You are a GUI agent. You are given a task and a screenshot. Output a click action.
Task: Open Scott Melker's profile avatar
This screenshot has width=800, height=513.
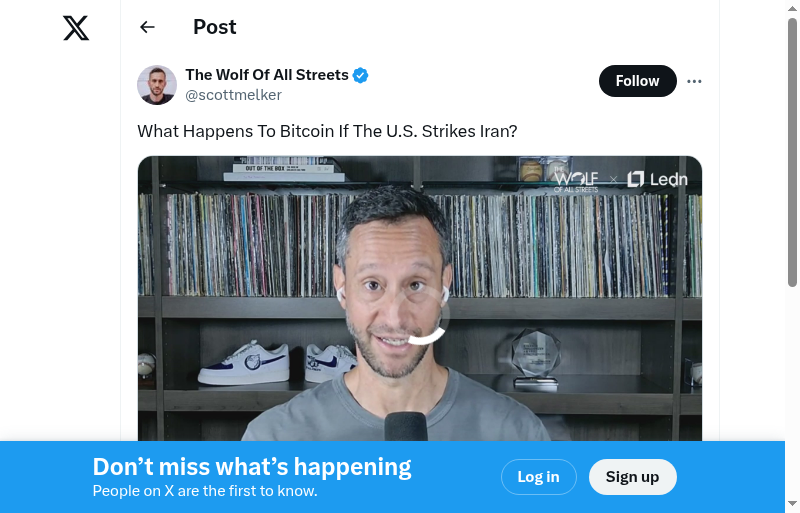(x=157, y=85)
